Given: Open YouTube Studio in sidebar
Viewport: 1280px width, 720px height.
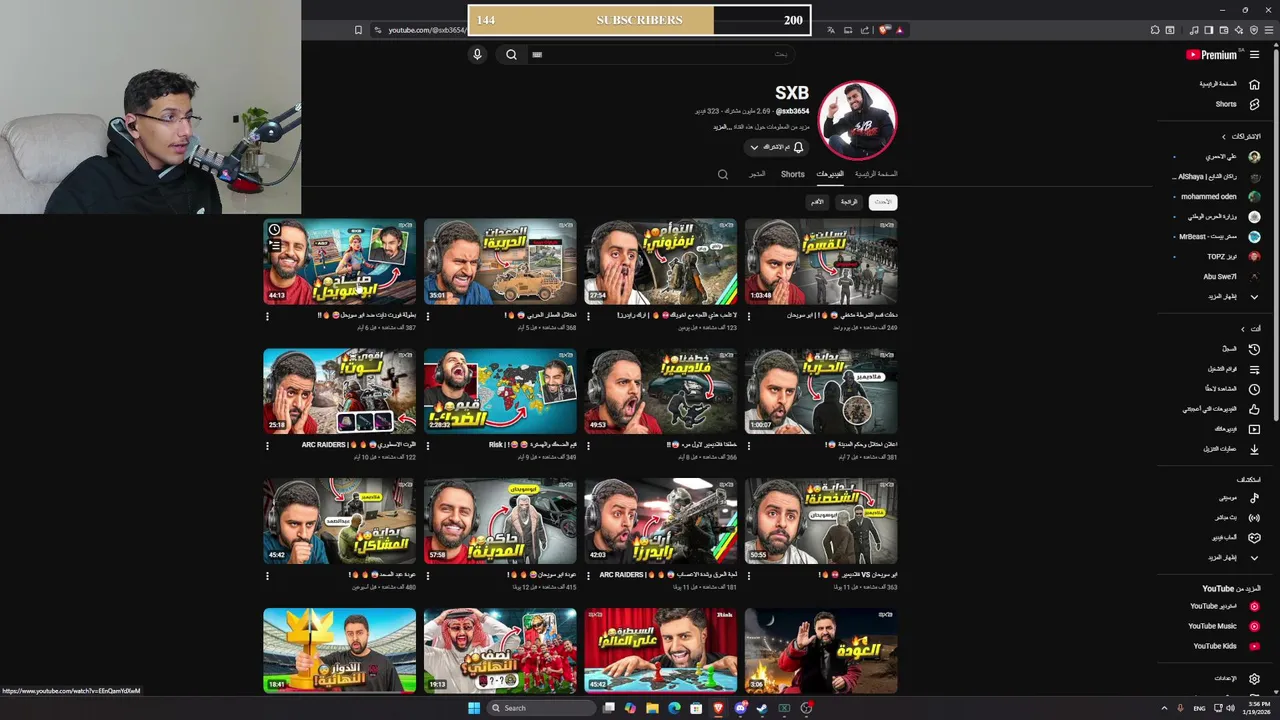Looking at the screenshot, I should point(1223,606).
